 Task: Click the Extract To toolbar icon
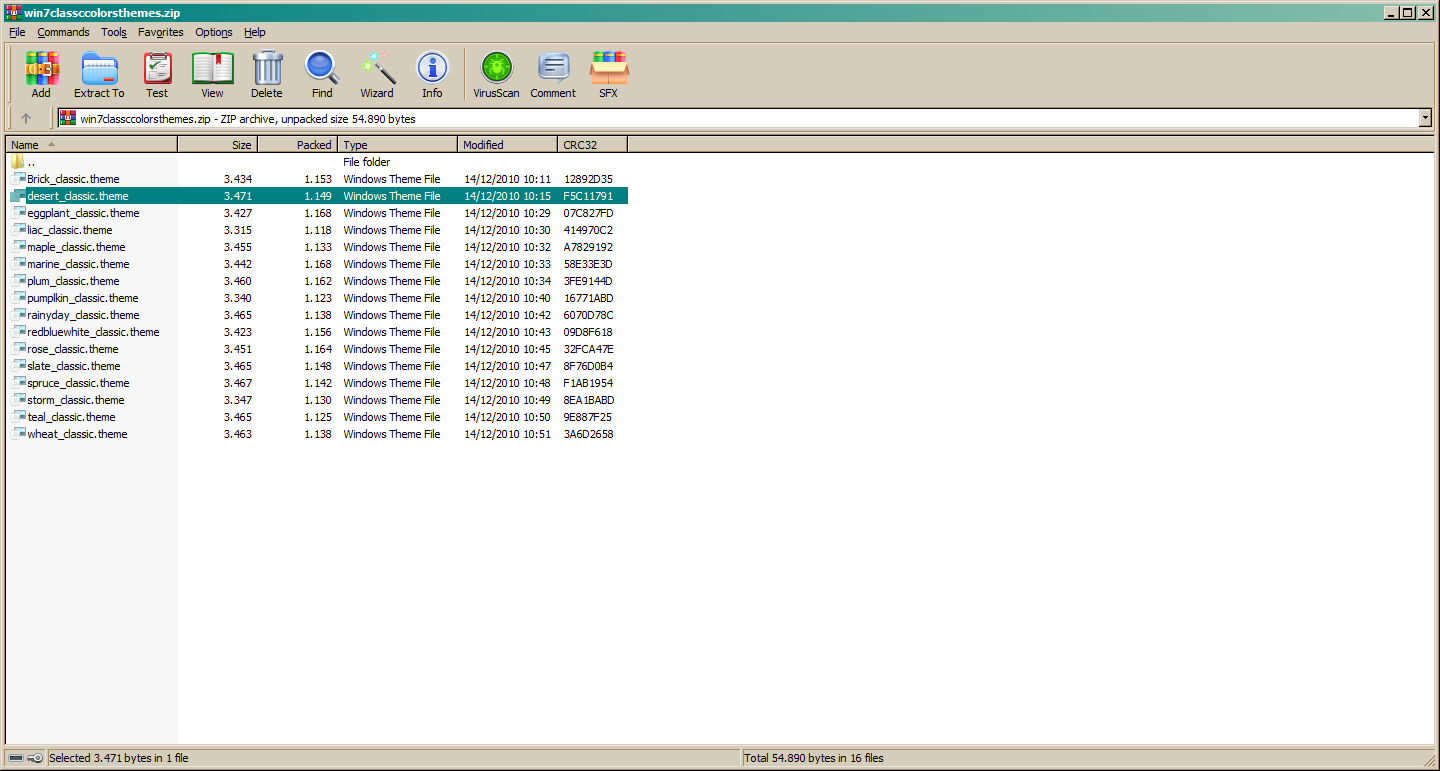pyautogui.click(x=99, y=68)
